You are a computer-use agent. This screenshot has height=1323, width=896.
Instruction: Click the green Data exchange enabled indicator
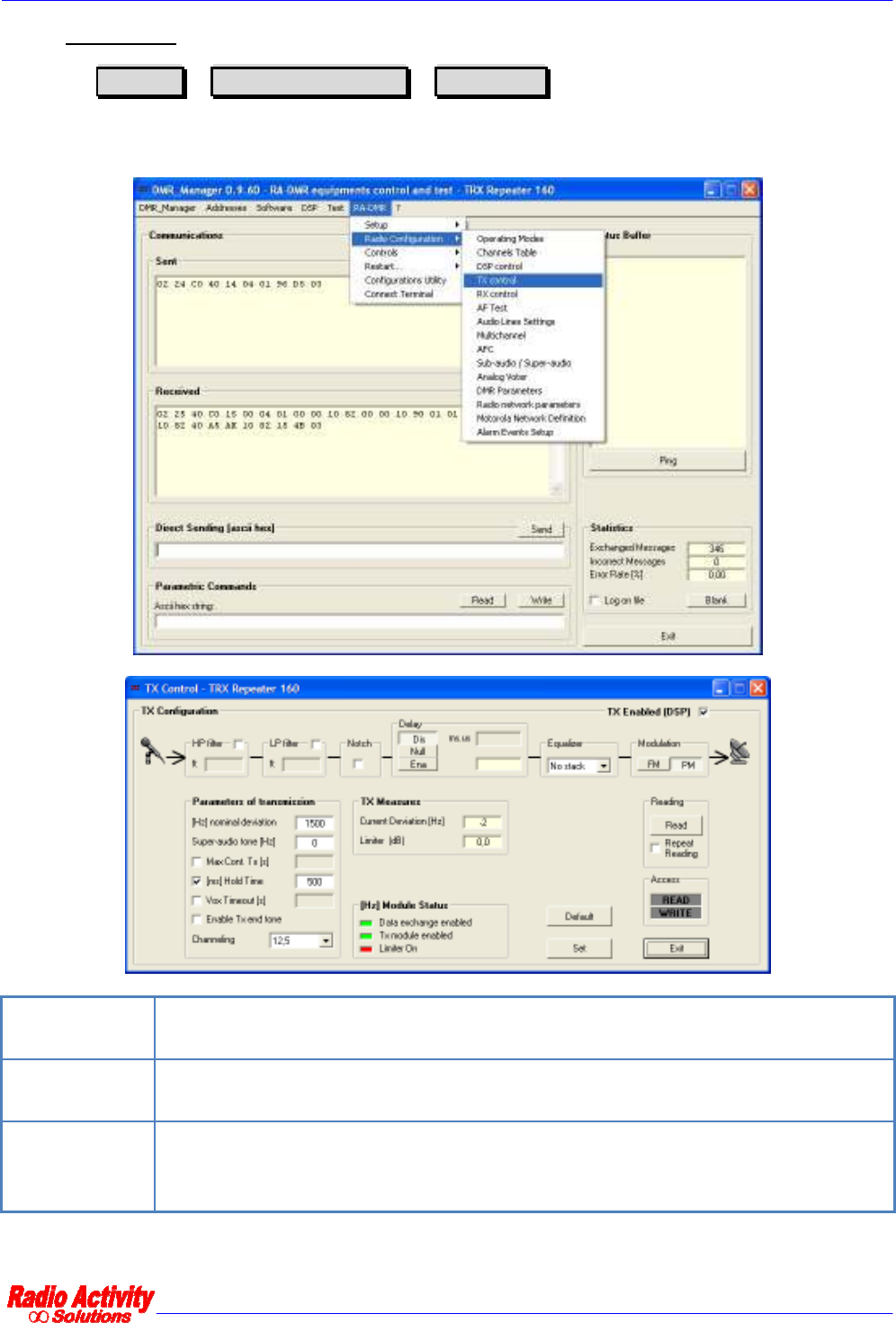point(366,922)
